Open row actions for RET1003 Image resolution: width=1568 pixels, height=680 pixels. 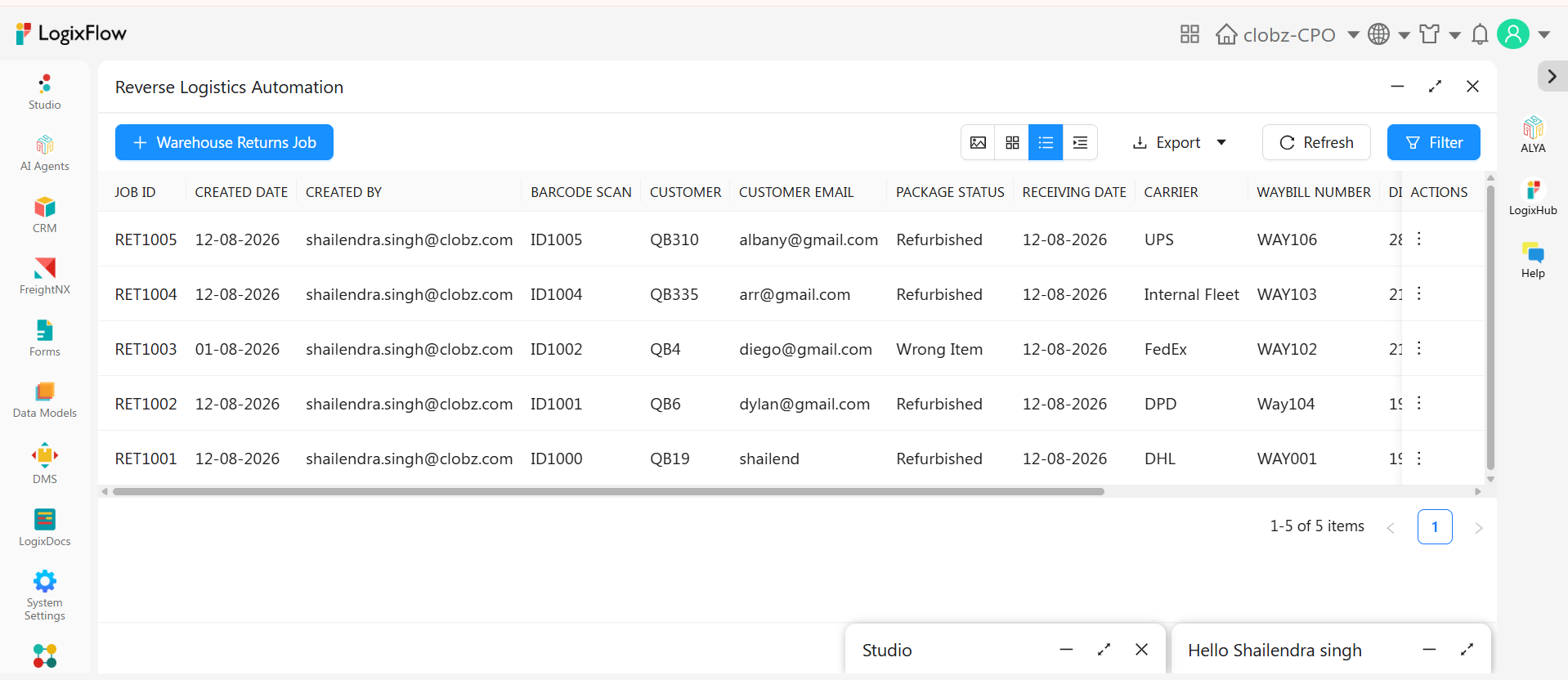pyautogui.click(x=1419, y=348)
